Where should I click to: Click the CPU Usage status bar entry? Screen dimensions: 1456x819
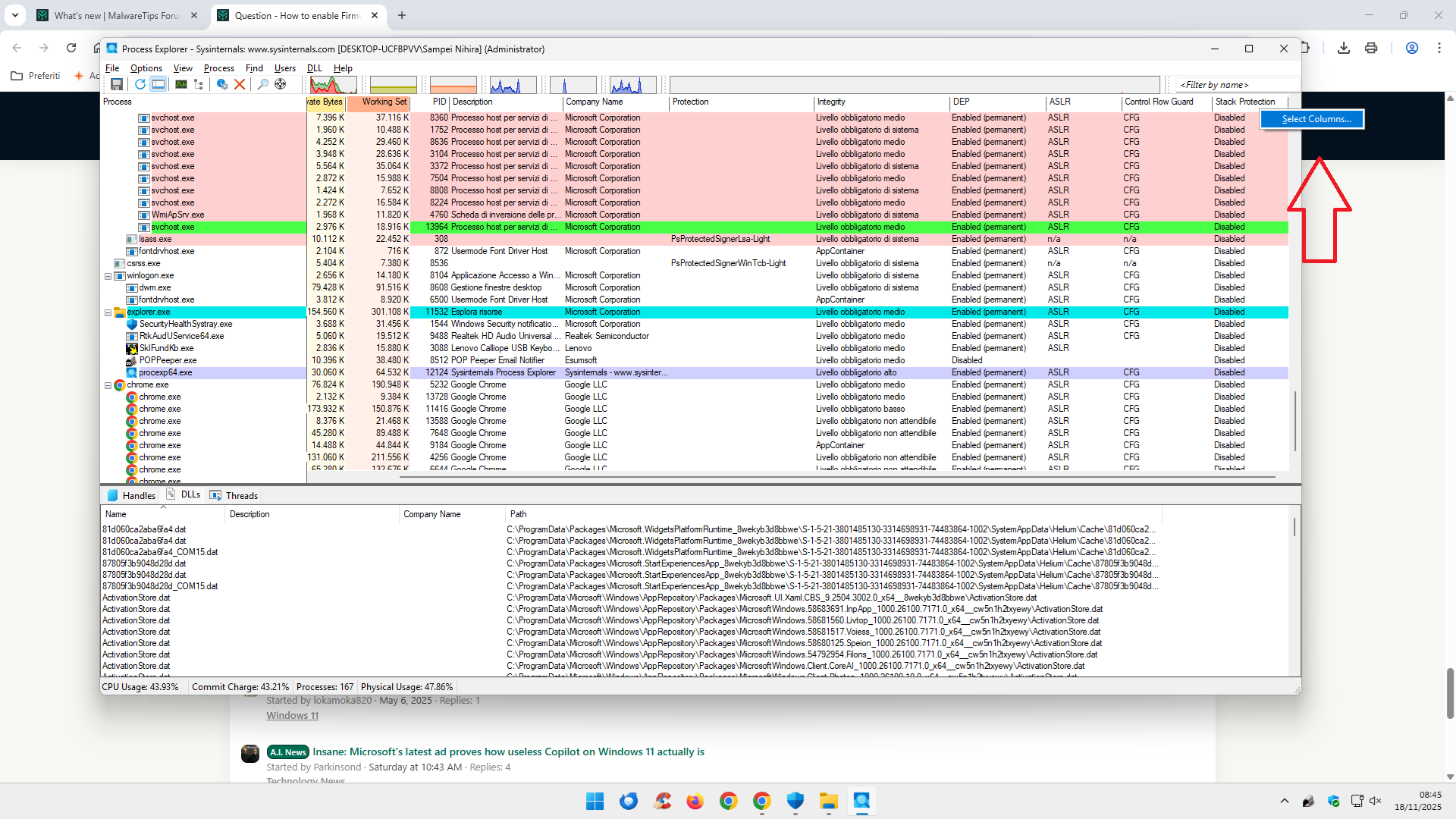pos(140,687)
